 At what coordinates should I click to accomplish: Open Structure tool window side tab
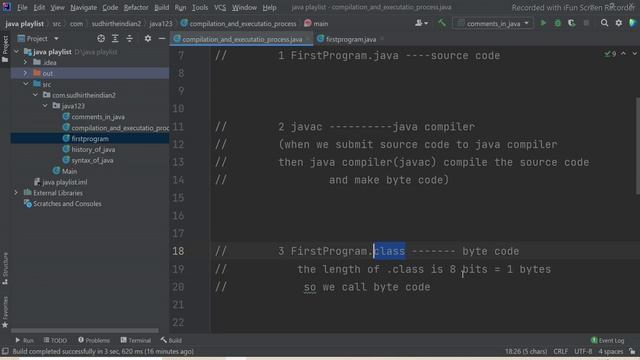(x=5, y=268)
